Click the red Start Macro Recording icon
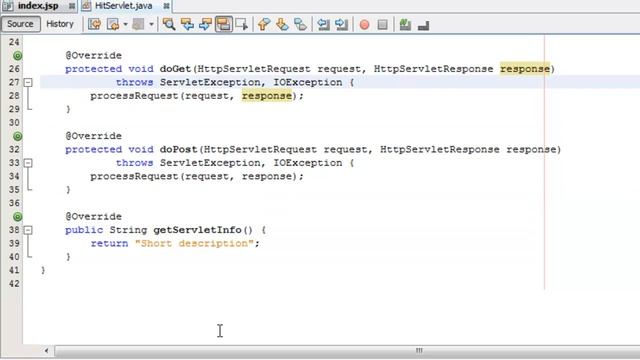Screen dimensions: 640x360 (364, 25)
